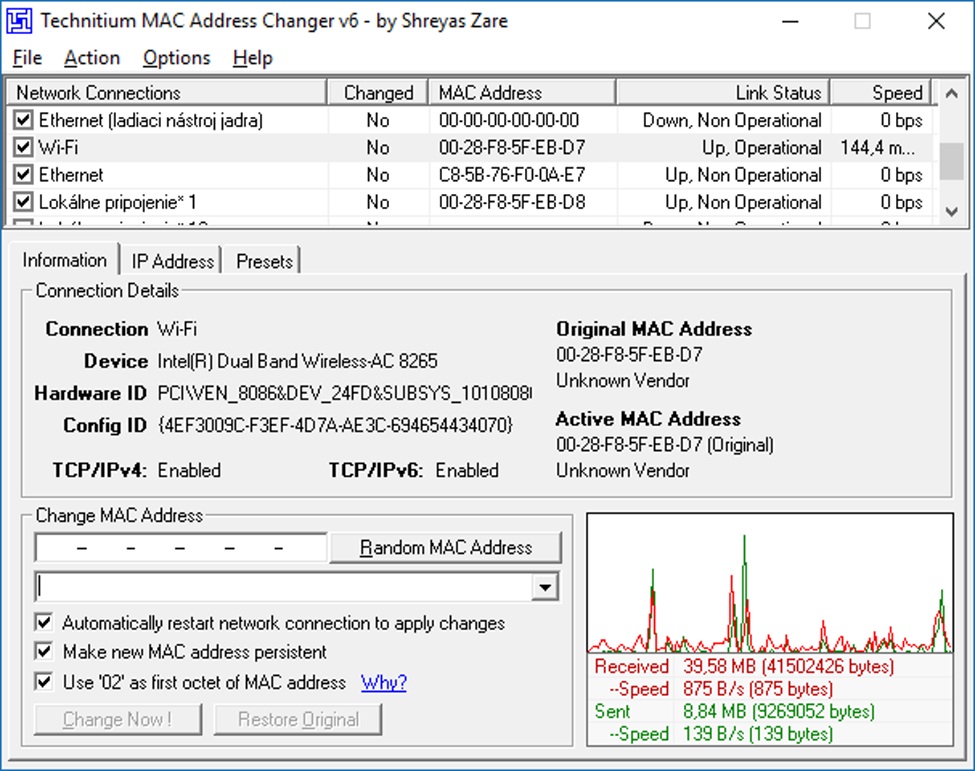The width and height of the screenshot is (975, 771).
Task: Click the 'Up, Operational' link status cell
Action: [x=762, y=147]
